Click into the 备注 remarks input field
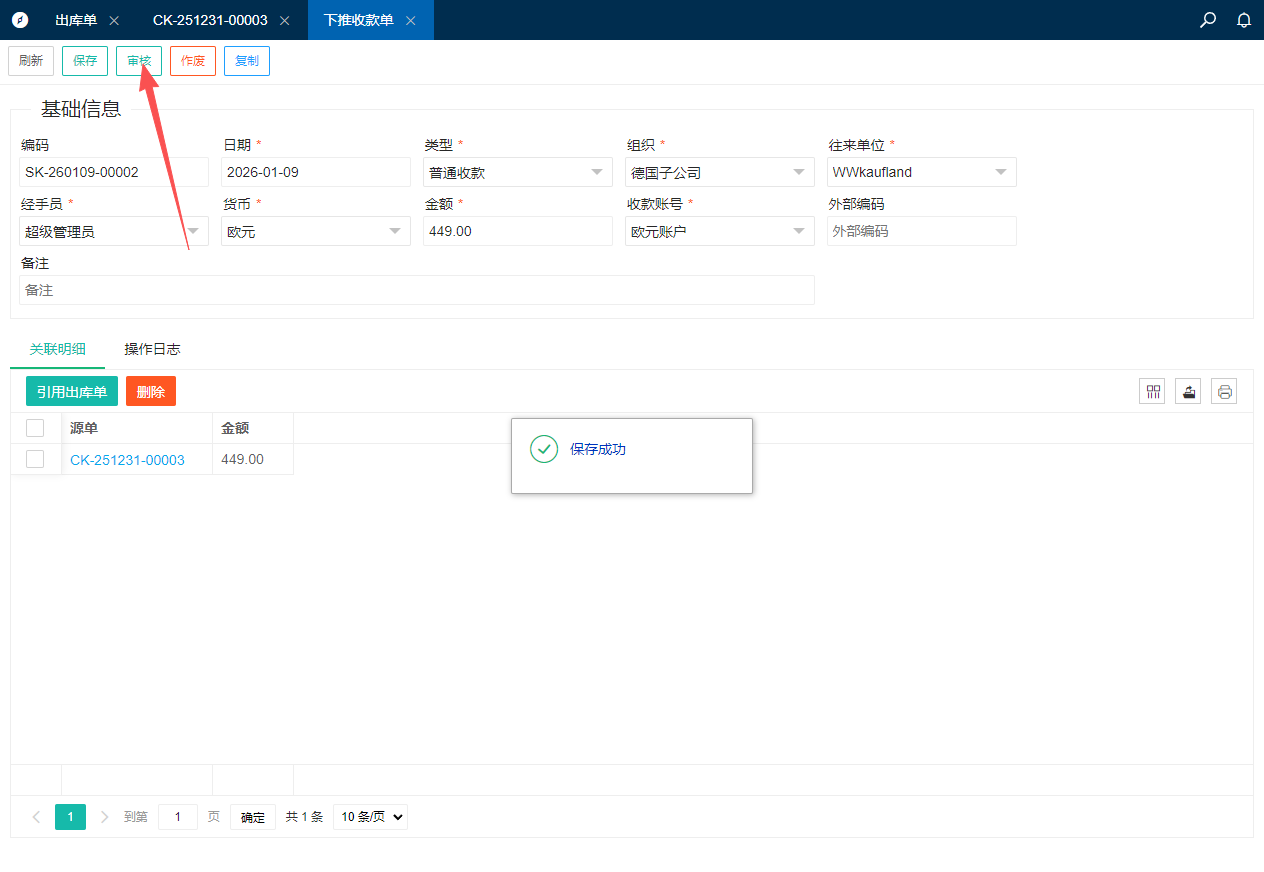1264x872 pixels. click(416, 290)
